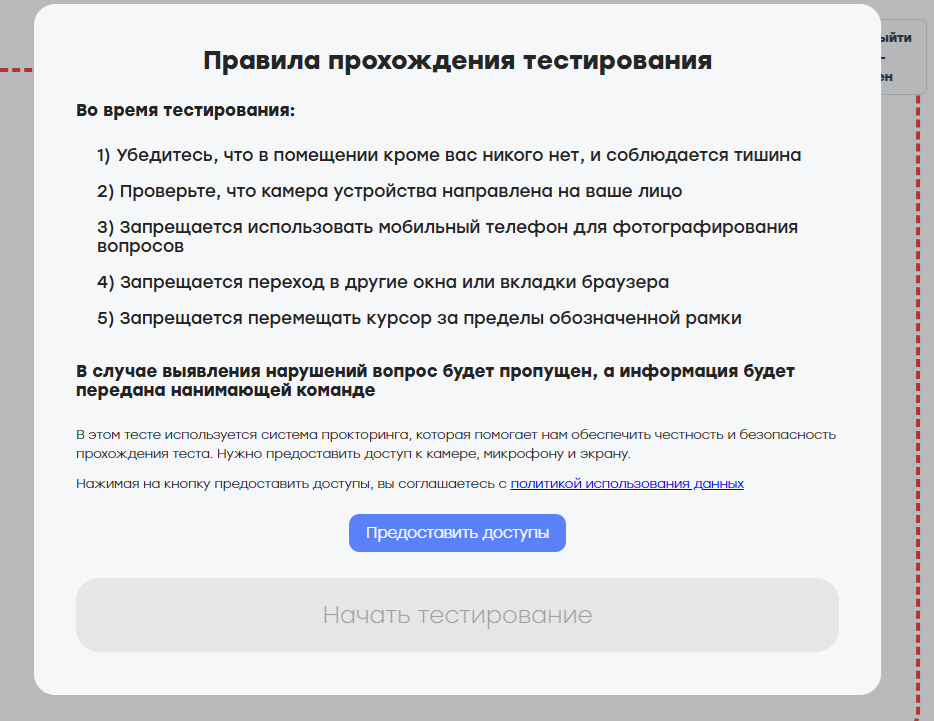Click the proctoring system description paragraph
This screenshot has height=721, width=934.
point(455,444)
